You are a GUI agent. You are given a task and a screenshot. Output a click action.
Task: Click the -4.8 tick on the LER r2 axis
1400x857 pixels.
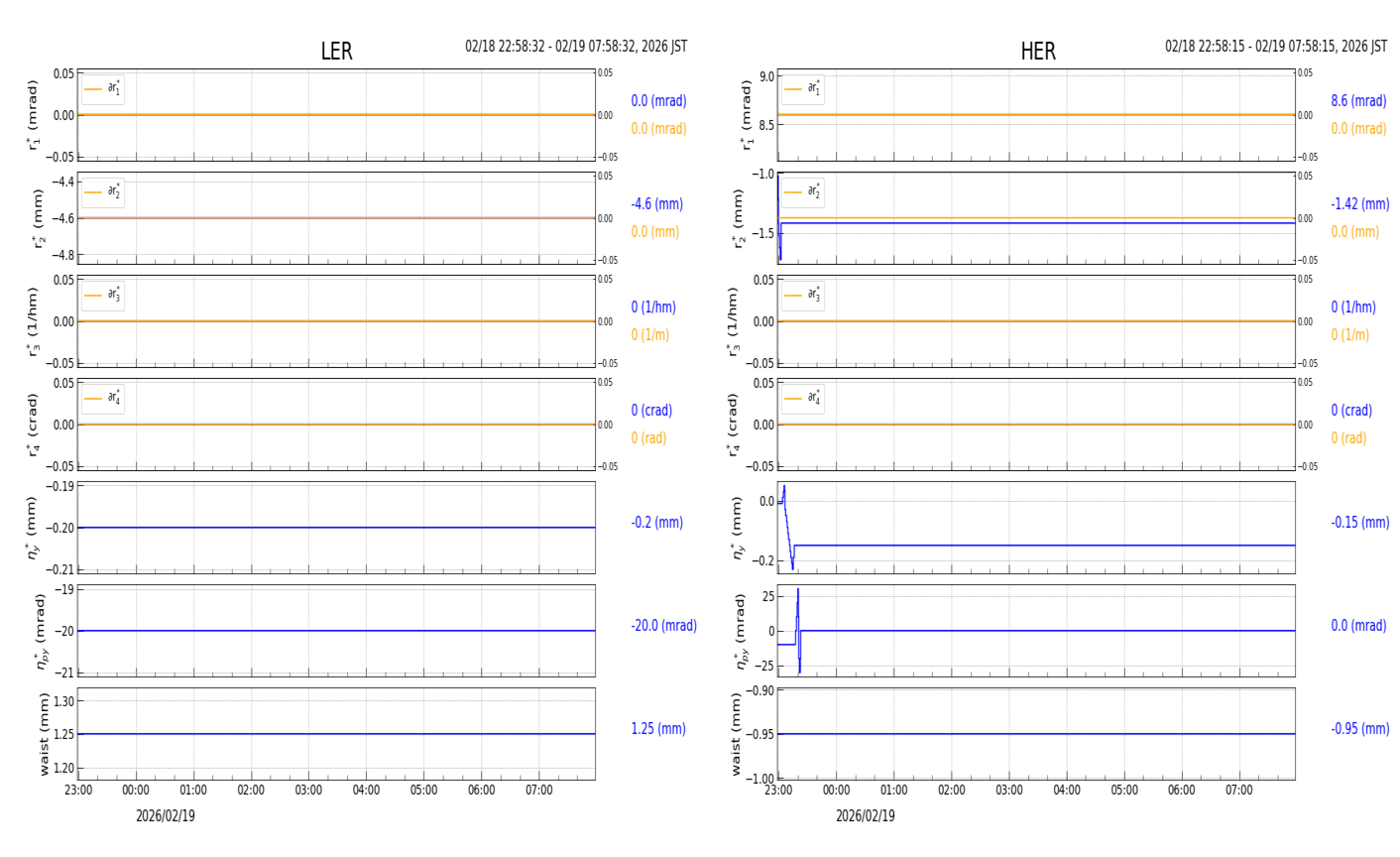[x=62, y=255]
